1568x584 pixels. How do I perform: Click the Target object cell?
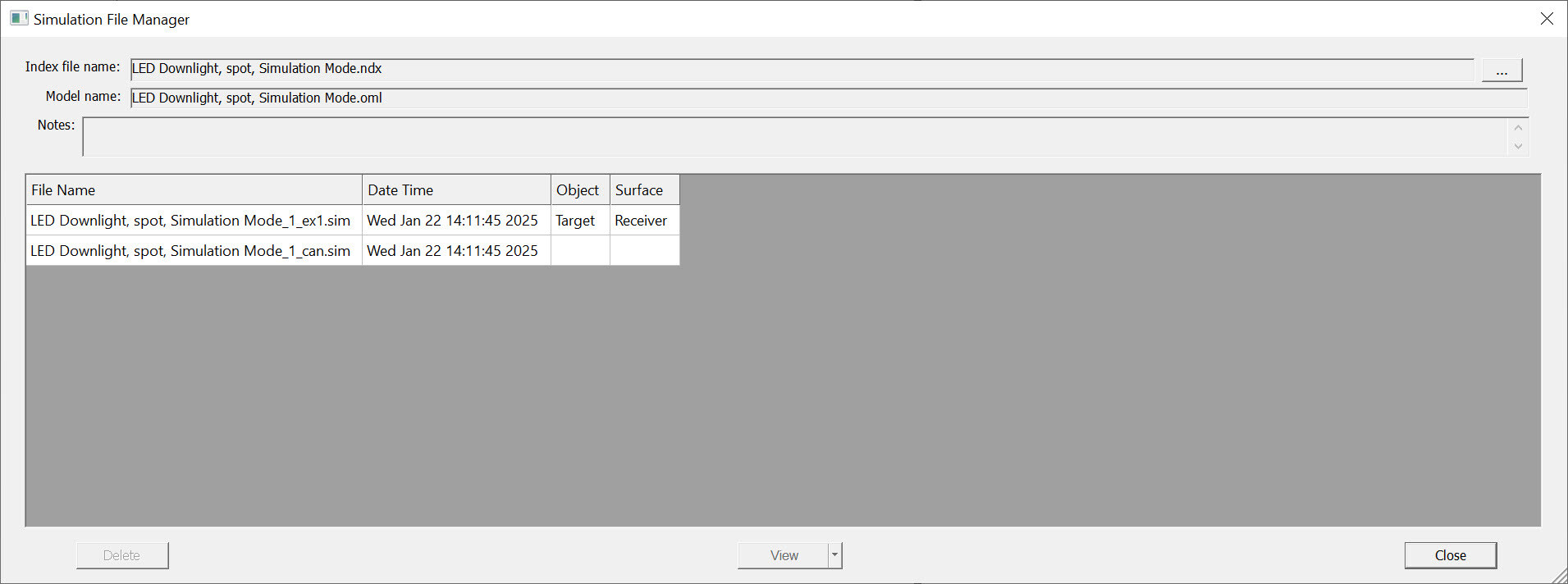point(580,221)
